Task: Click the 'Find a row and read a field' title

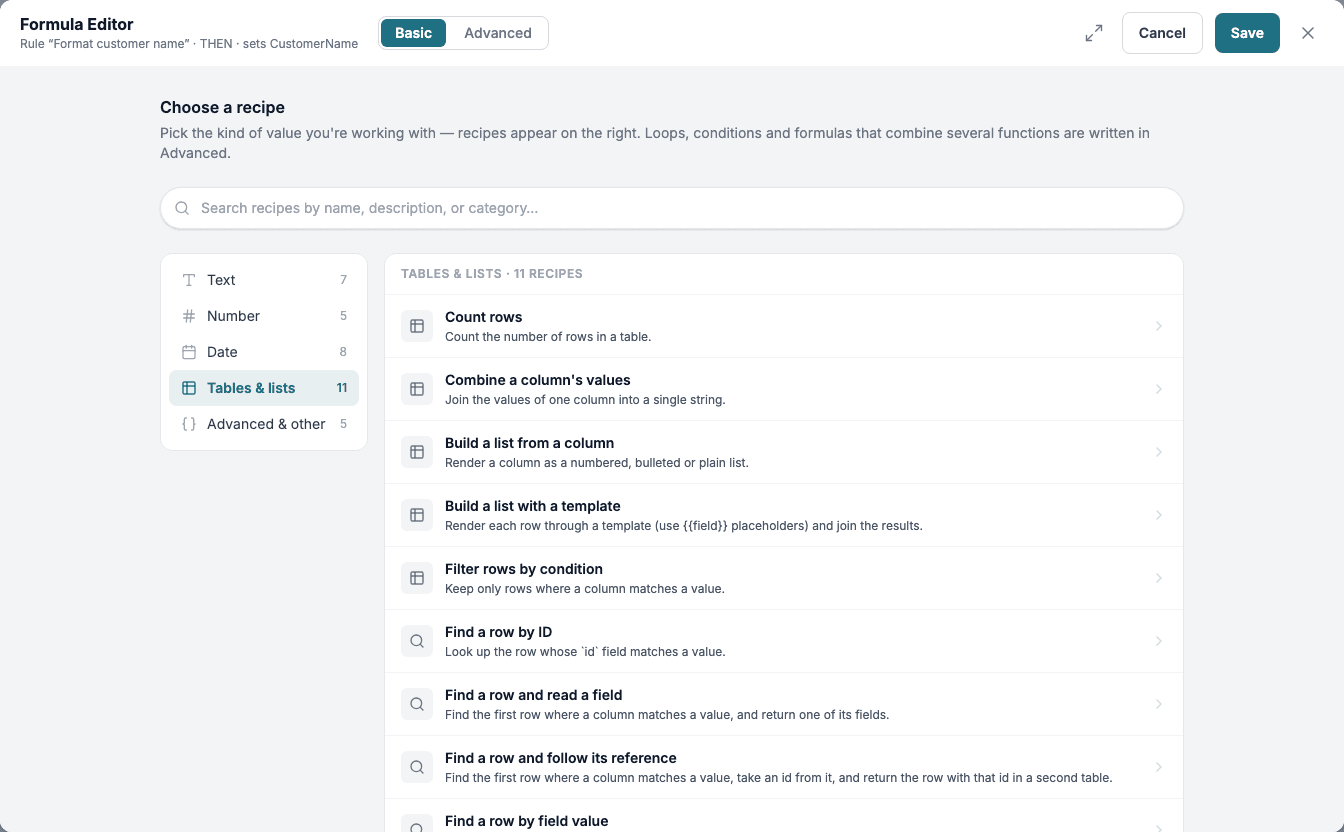Action: pos(534,695)
